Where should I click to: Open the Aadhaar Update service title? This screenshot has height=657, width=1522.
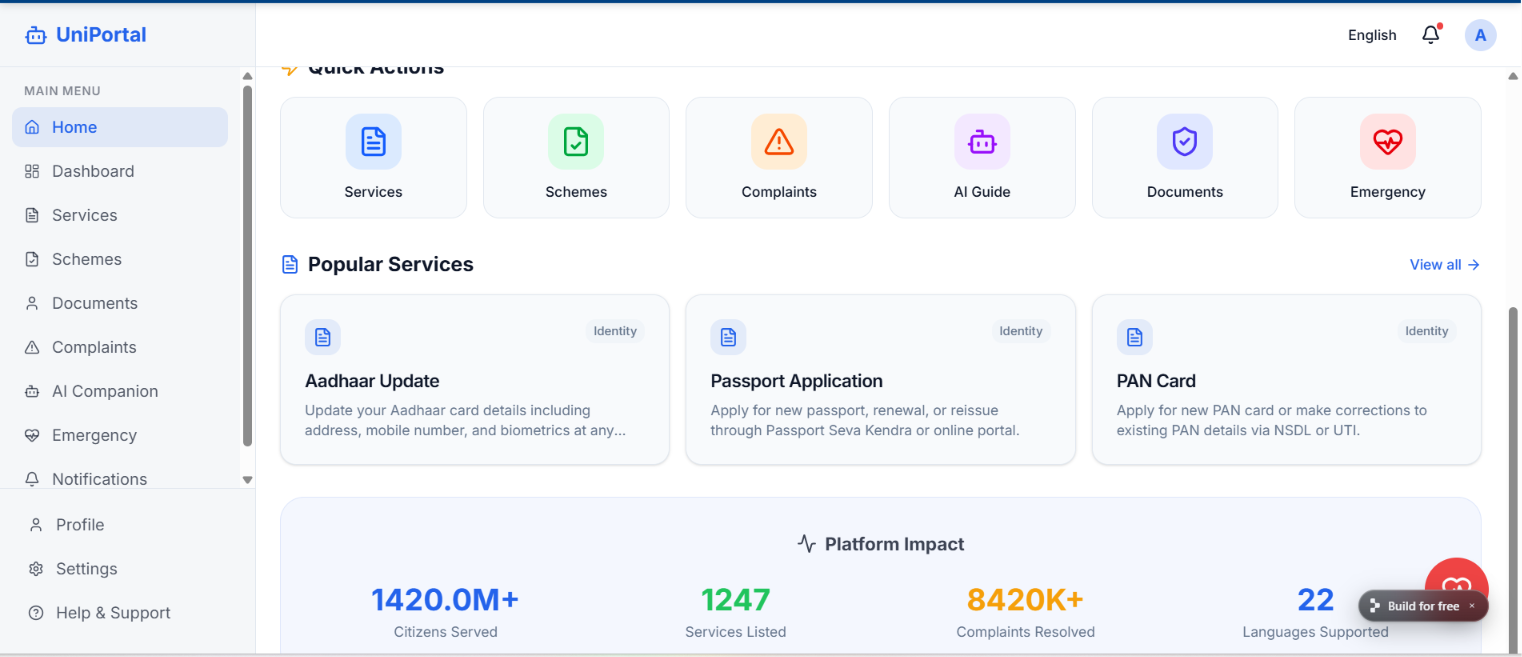[x=372, y=381]
